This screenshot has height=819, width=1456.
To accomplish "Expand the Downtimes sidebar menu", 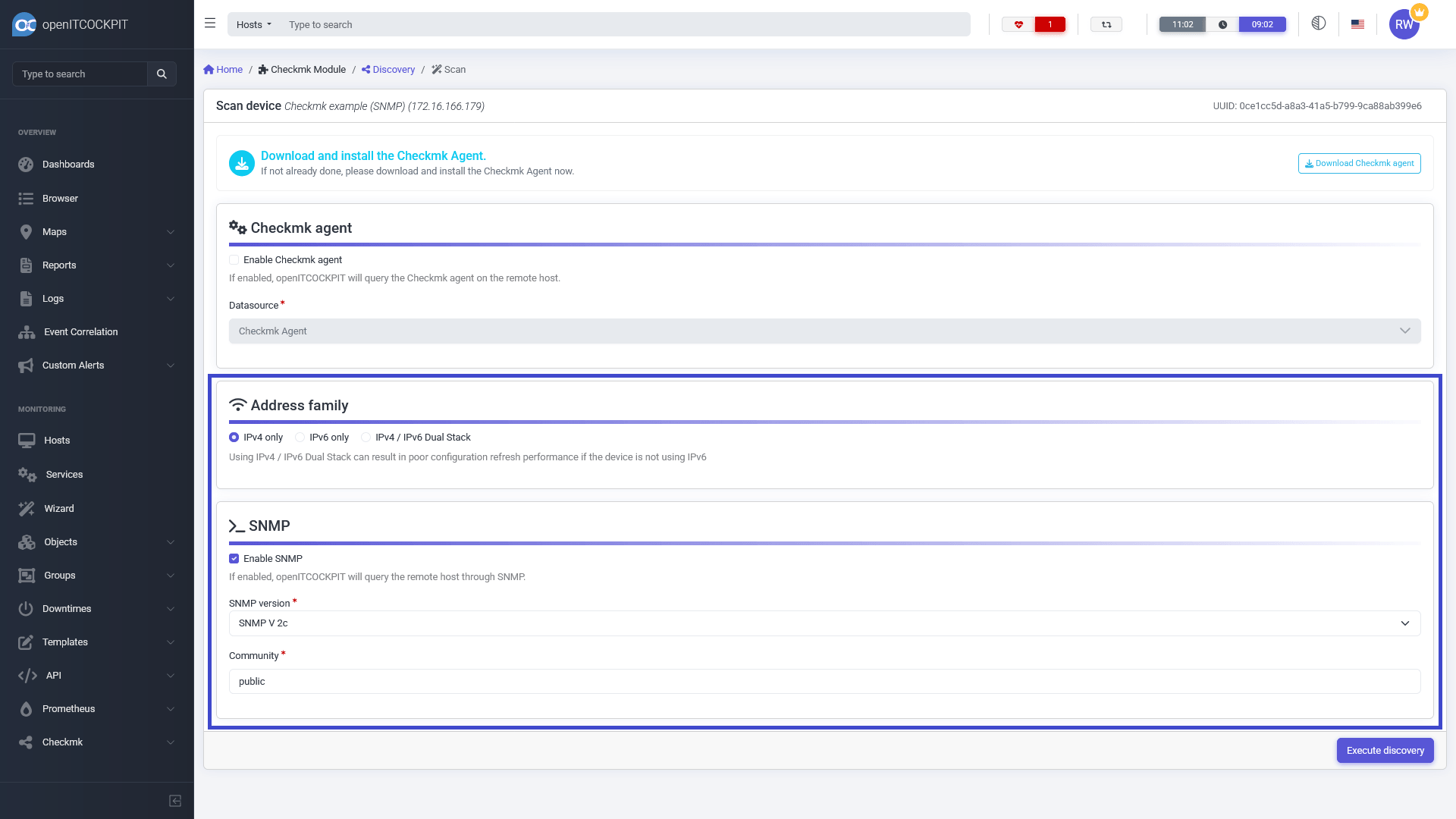I will tap(171, 609).
